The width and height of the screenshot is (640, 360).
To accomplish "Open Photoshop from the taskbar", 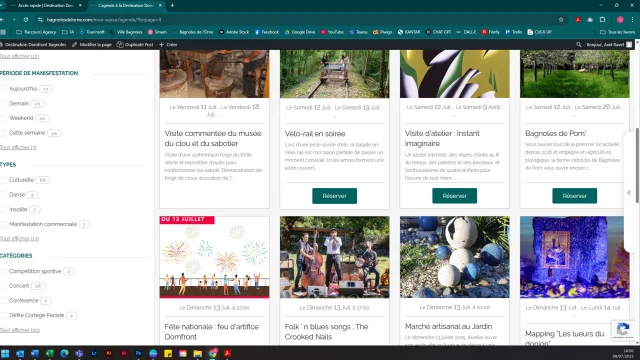I will [138, 353].
